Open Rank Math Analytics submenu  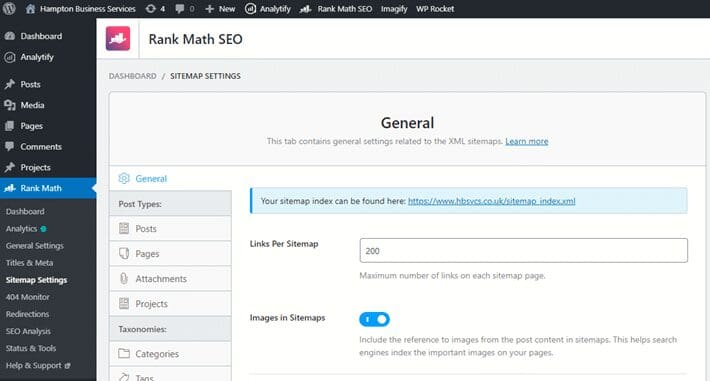coord(21,228)
